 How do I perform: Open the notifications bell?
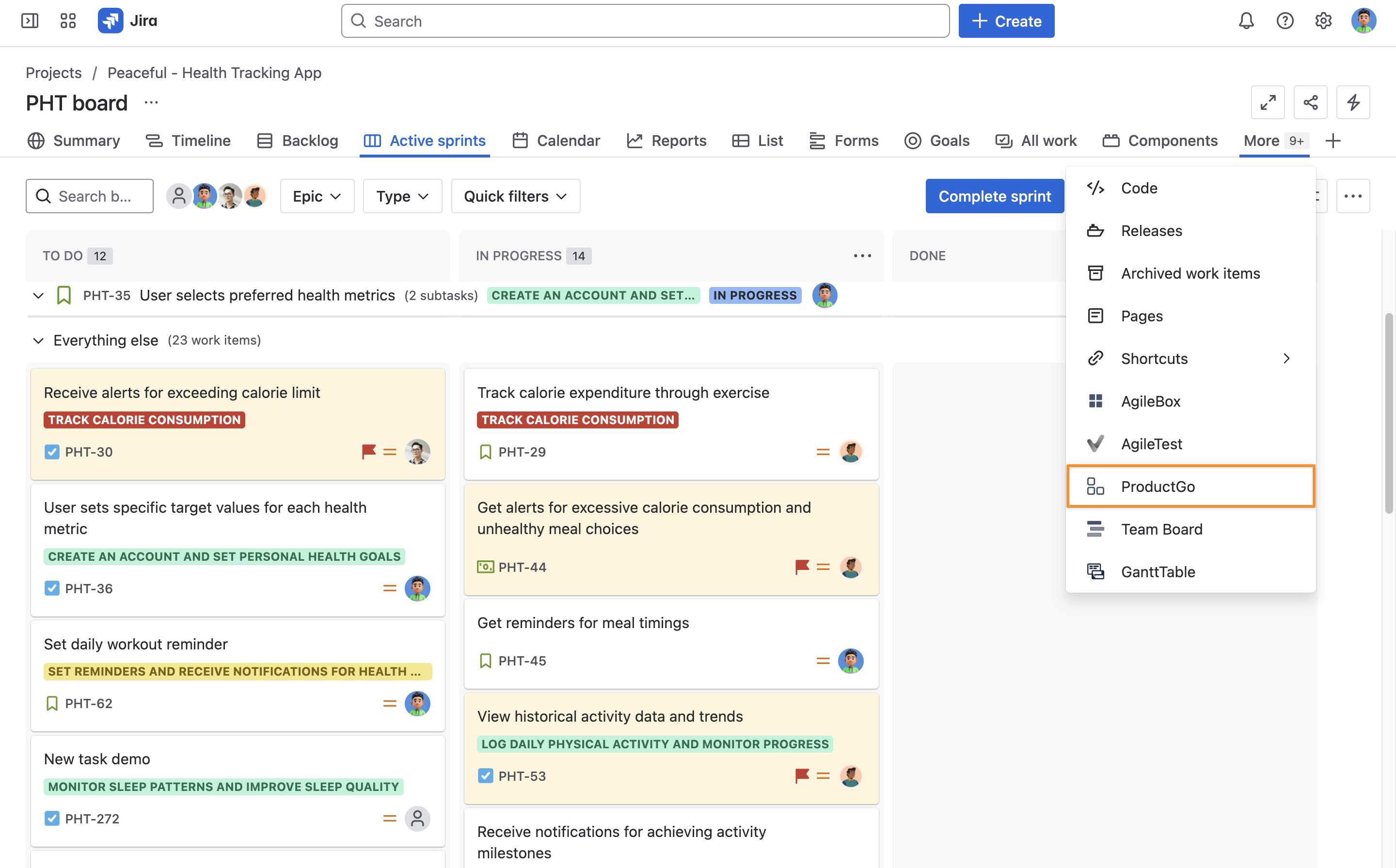pos(1246,21)
